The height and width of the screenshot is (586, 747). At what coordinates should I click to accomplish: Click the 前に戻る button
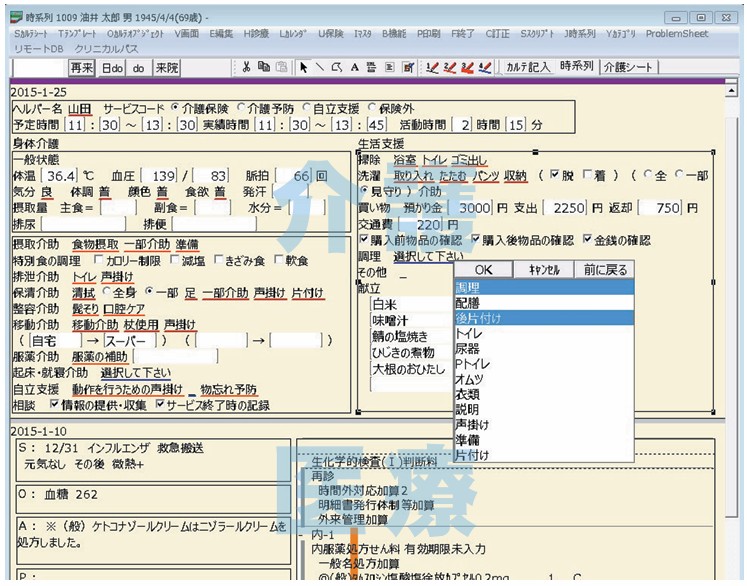pos(604,270)
